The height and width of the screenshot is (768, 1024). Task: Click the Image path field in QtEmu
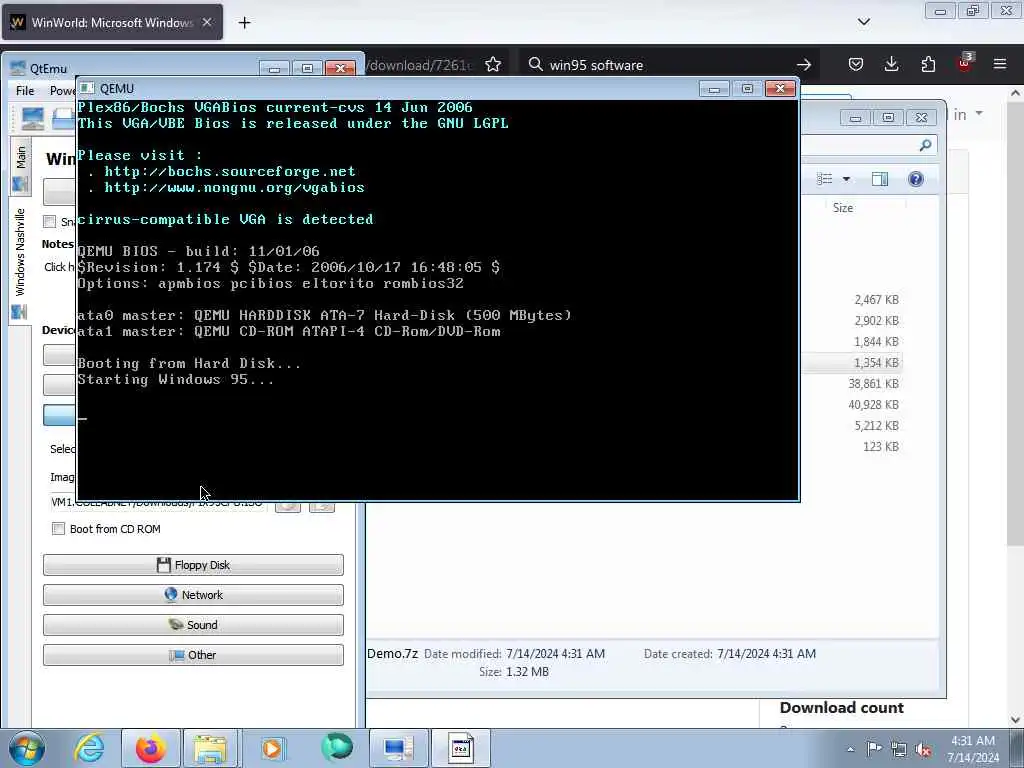point(157,503)
